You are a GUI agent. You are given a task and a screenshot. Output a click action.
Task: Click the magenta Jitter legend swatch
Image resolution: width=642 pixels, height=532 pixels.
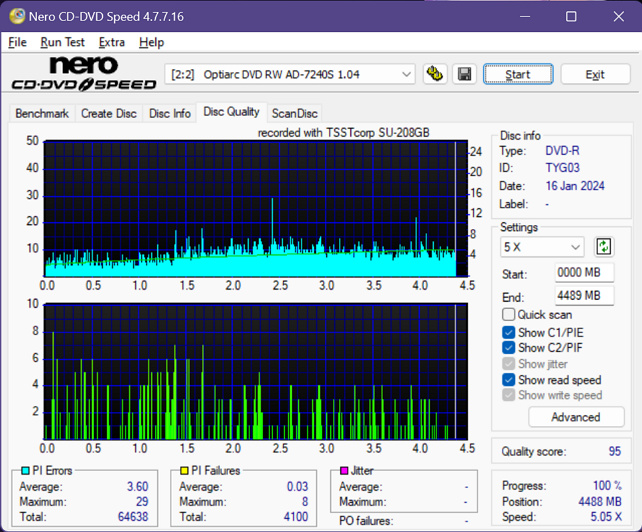344,471
